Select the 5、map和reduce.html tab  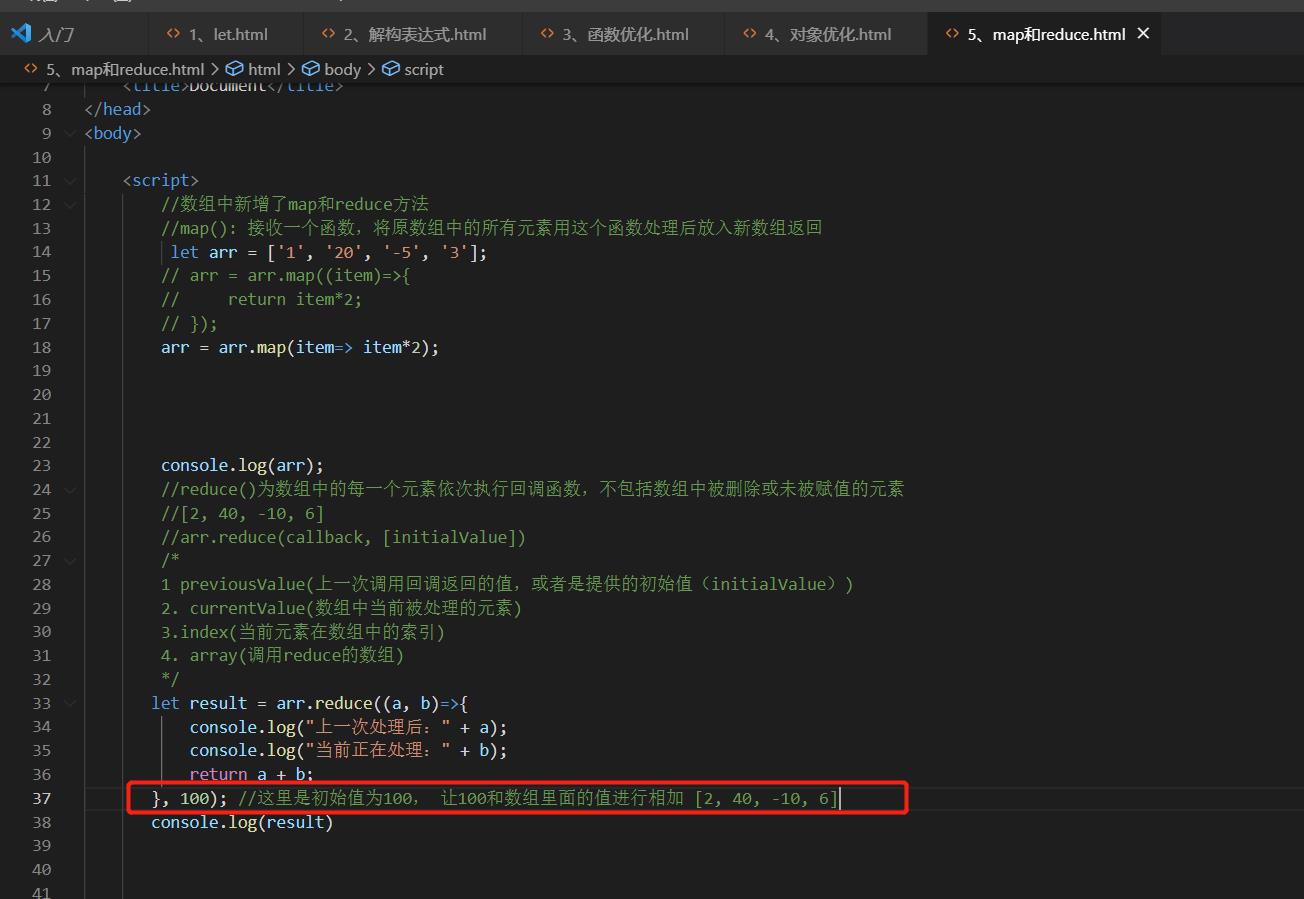click(1045, 34)
